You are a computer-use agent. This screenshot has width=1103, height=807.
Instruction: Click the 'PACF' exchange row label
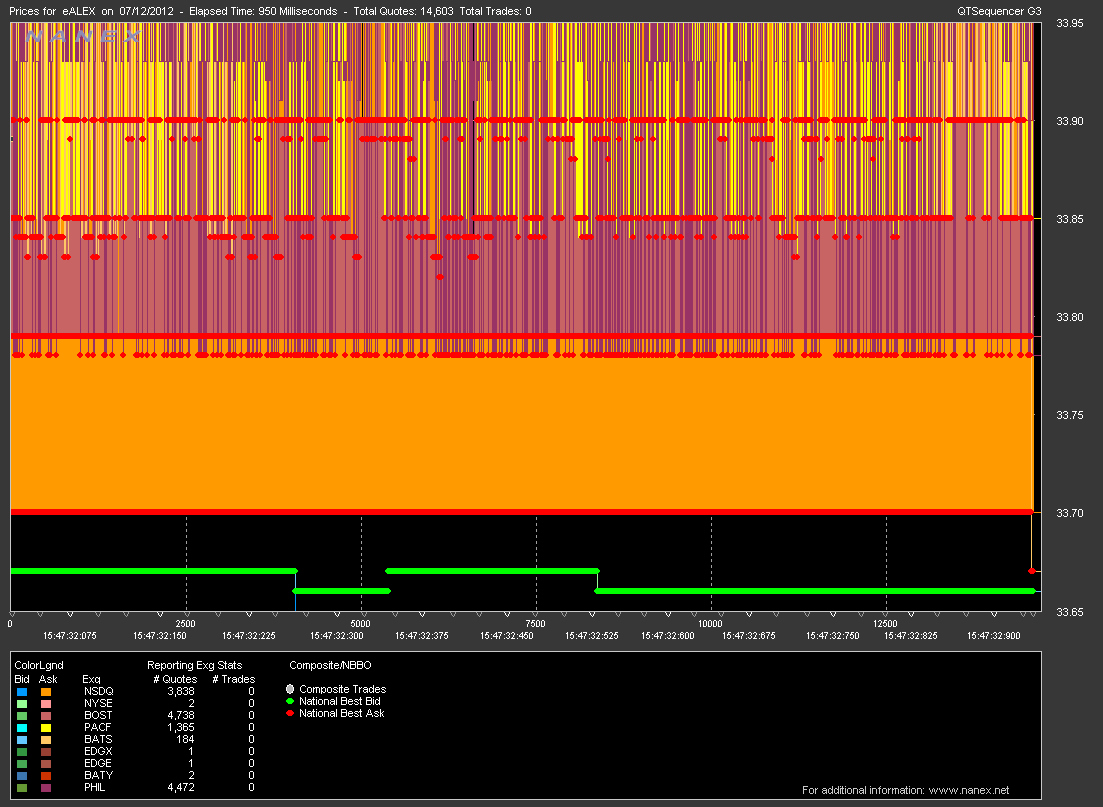98,727
